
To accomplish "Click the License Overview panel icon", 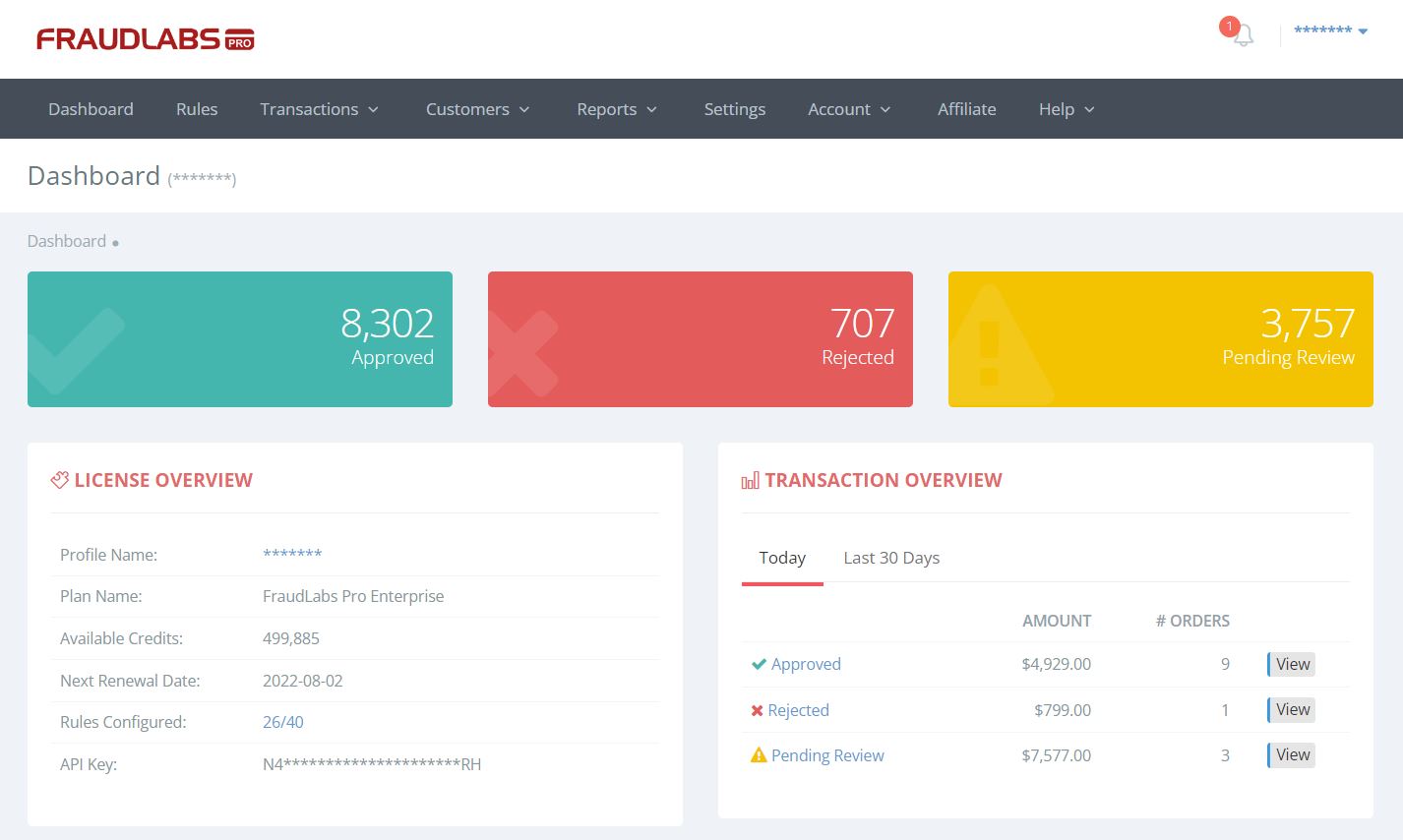I will click(60, 480).
